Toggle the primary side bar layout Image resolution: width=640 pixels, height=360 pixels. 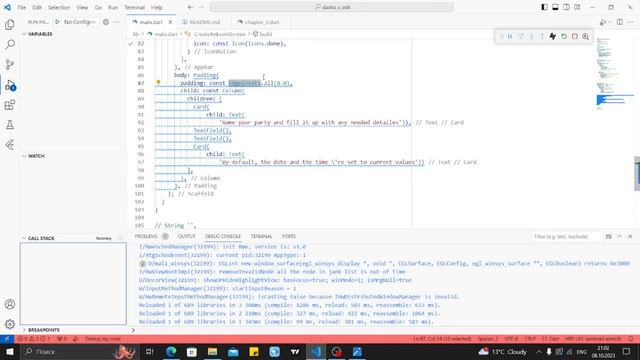[x=544, y=7]
